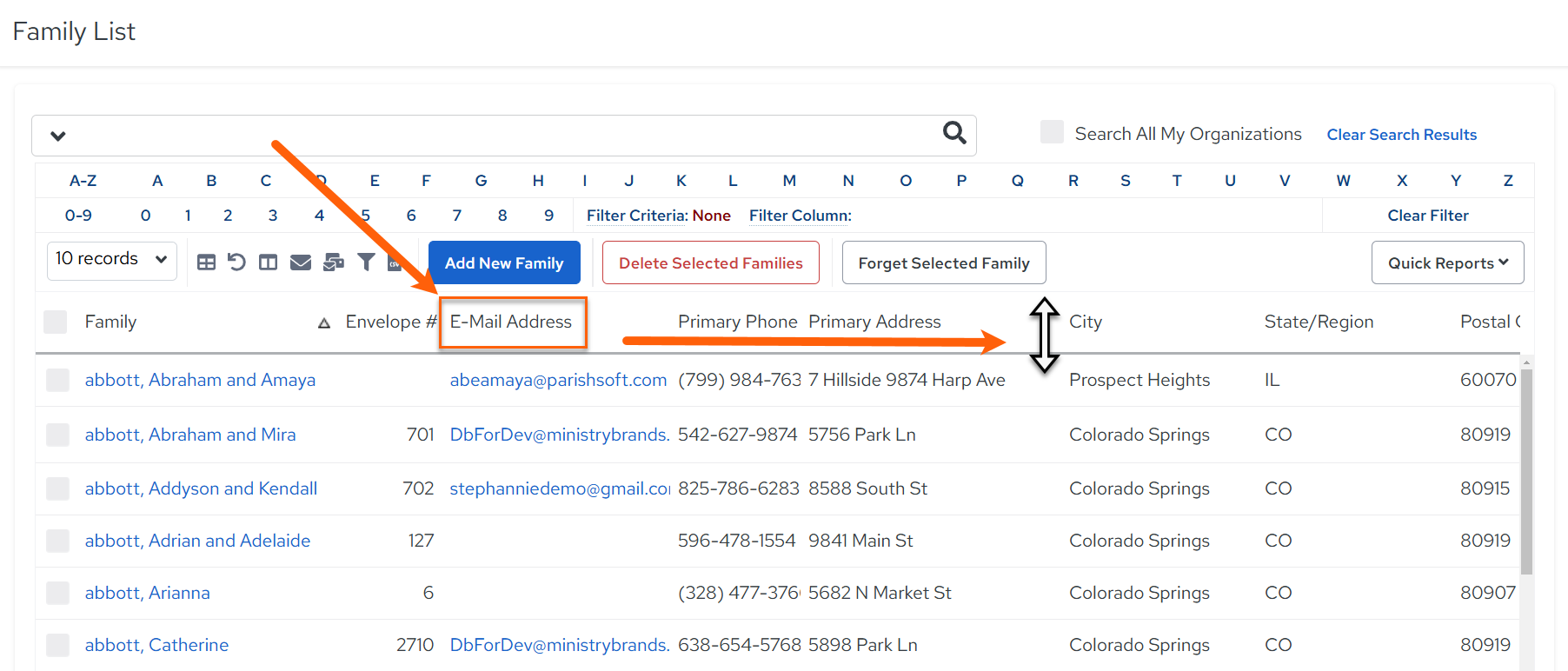Sort by Primary Address column header
Image resolution: width=1568 pixels, height=671 pixels.
[874, 322]
